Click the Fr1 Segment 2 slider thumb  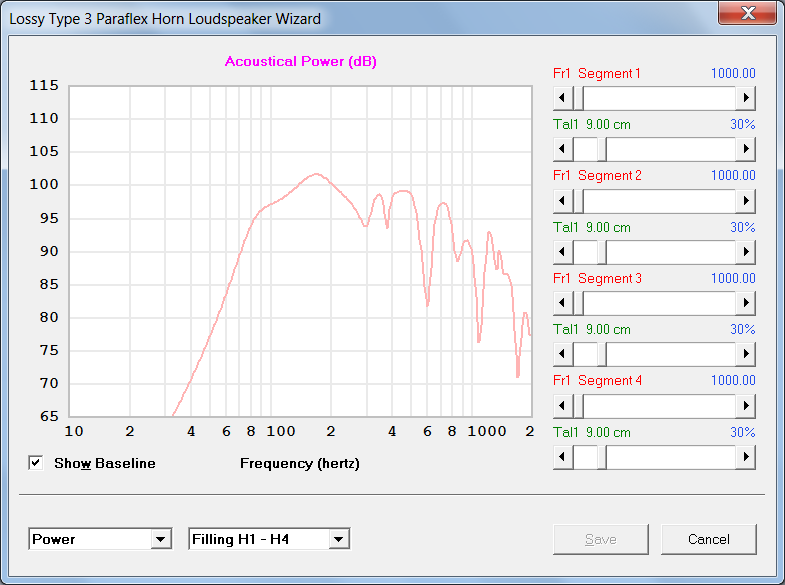(x=578, y=201)
